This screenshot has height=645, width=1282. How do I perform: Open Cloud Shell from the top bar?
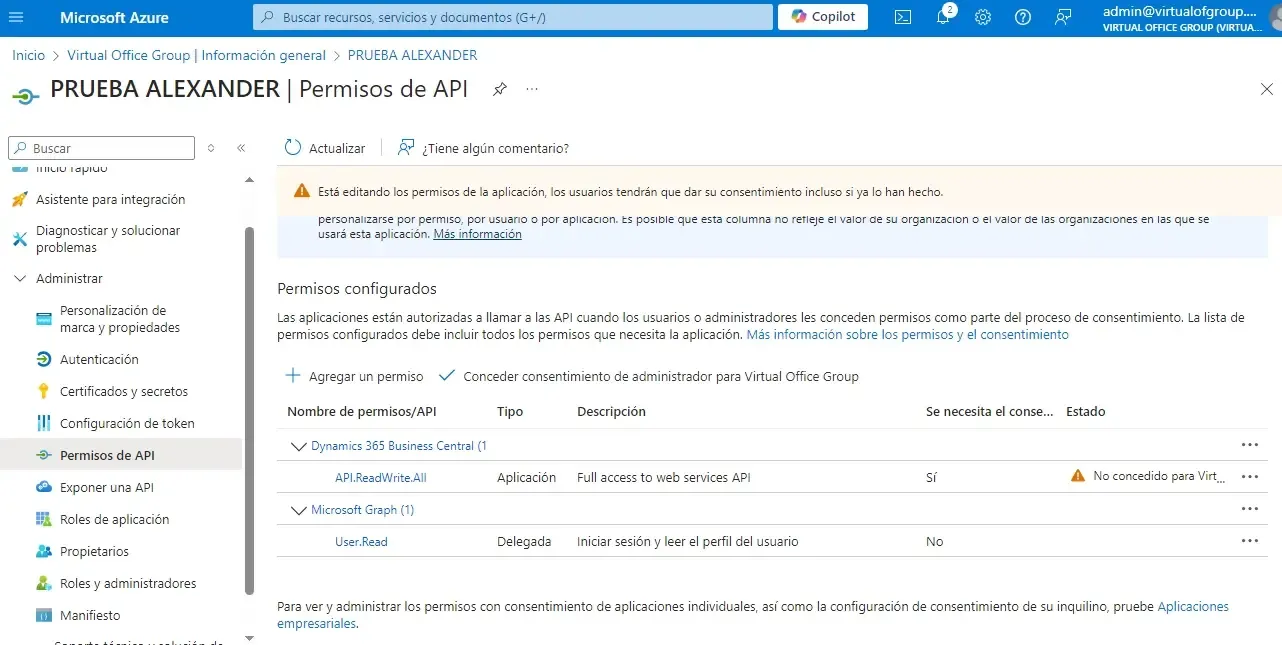click(x=902, y=17)
